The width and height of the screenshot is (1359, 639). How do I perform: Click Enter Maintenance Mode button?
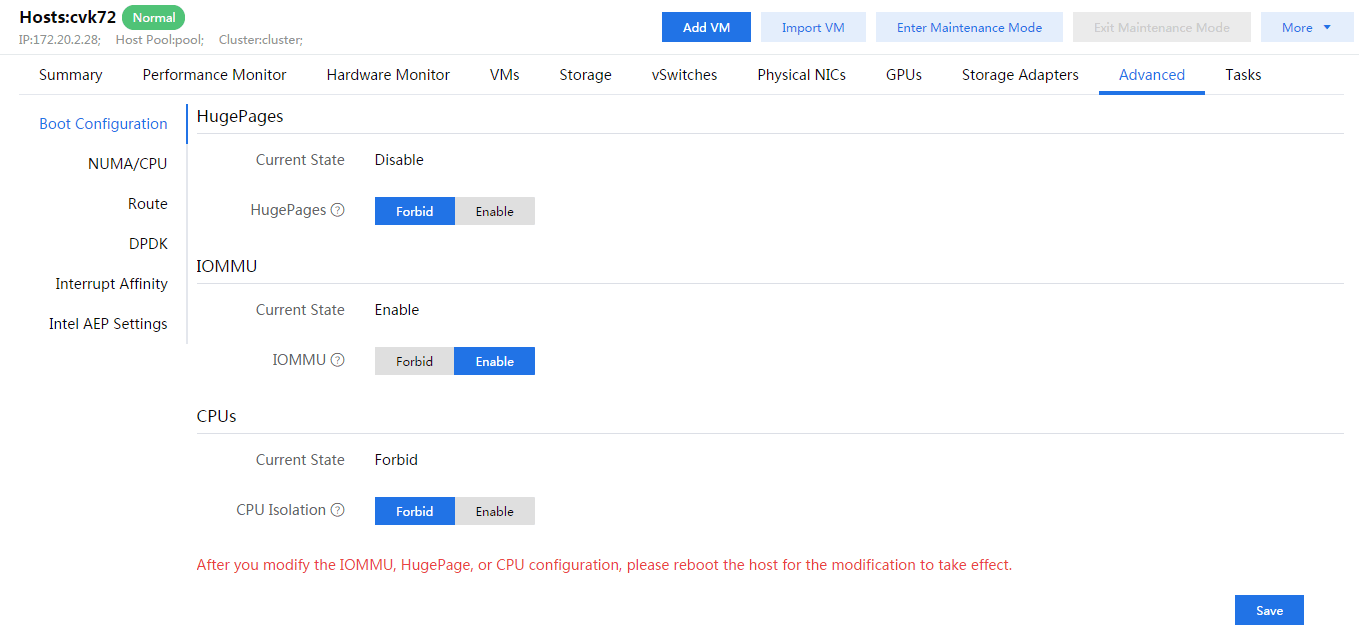[969, 28]
